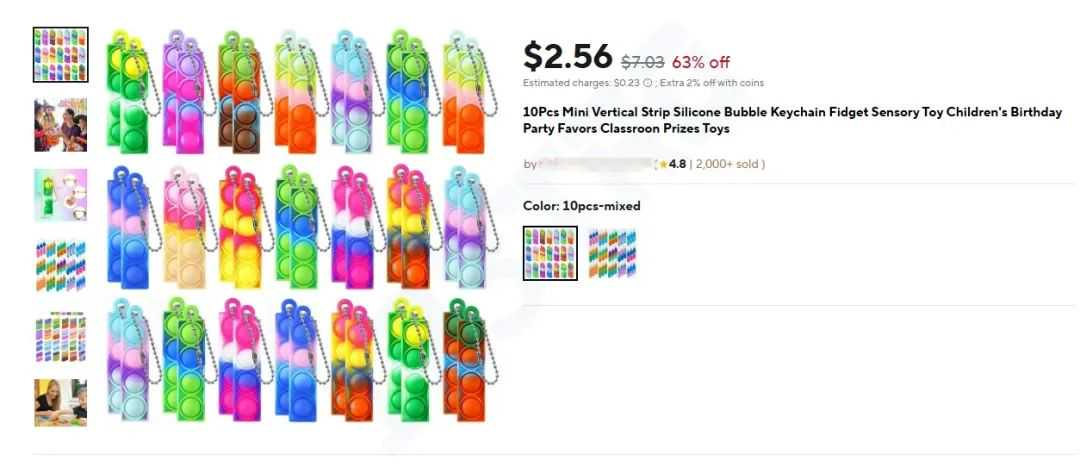Click the yellow star rating icon
Screen dimensions: 1080x467
(663, 164)
